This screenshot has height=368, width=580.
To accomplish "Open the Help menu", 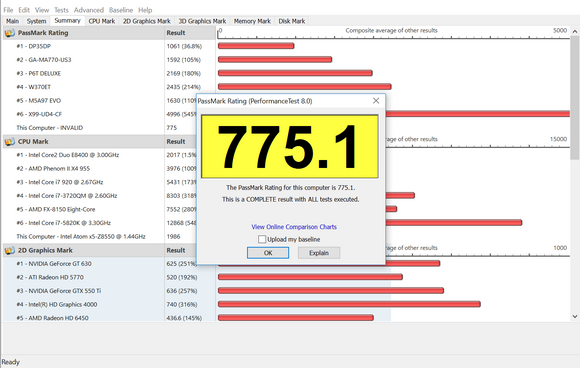I will coord(145,10).
